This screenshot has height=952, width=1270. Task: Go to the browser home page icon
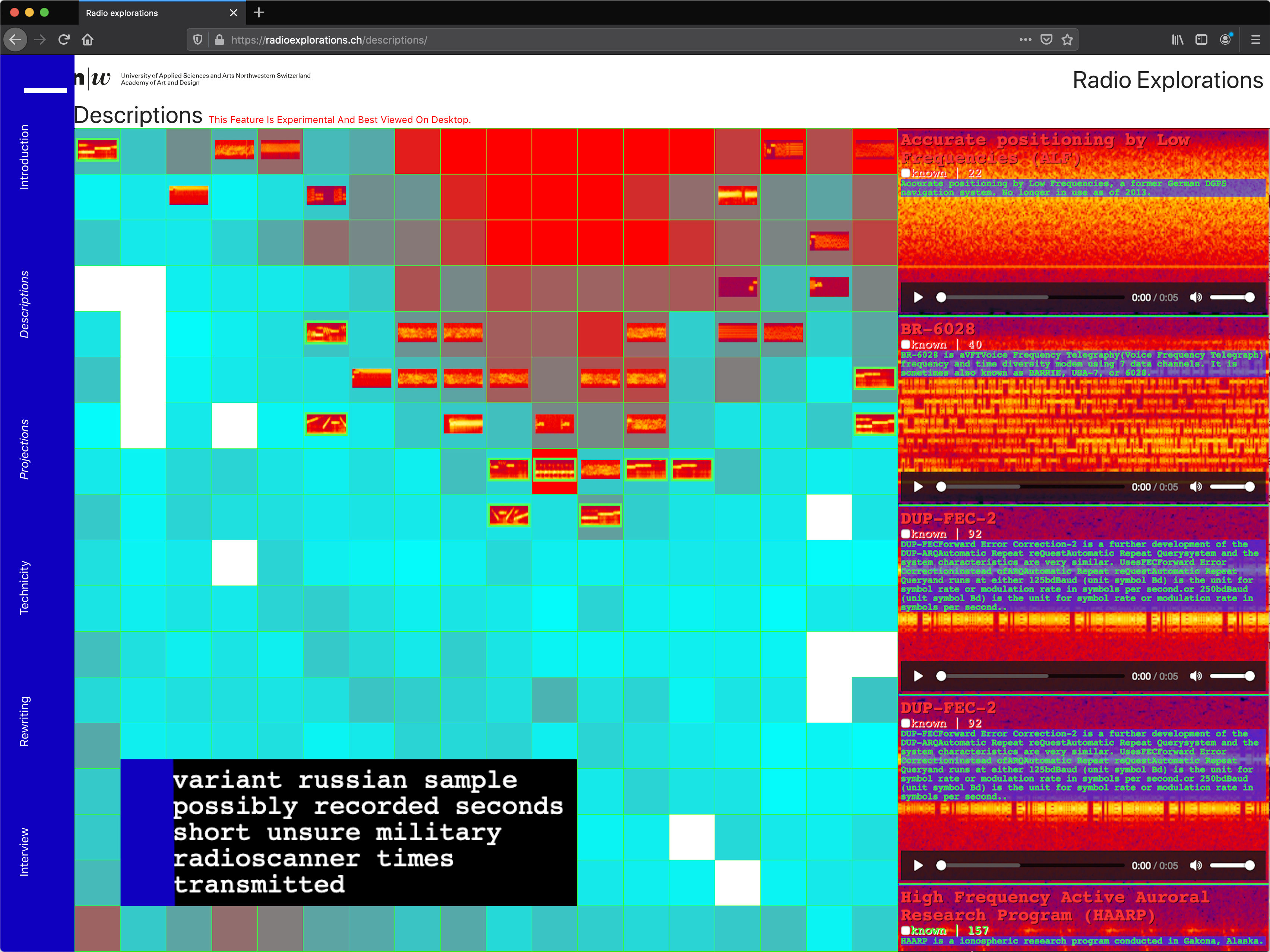tap(87, 39)
